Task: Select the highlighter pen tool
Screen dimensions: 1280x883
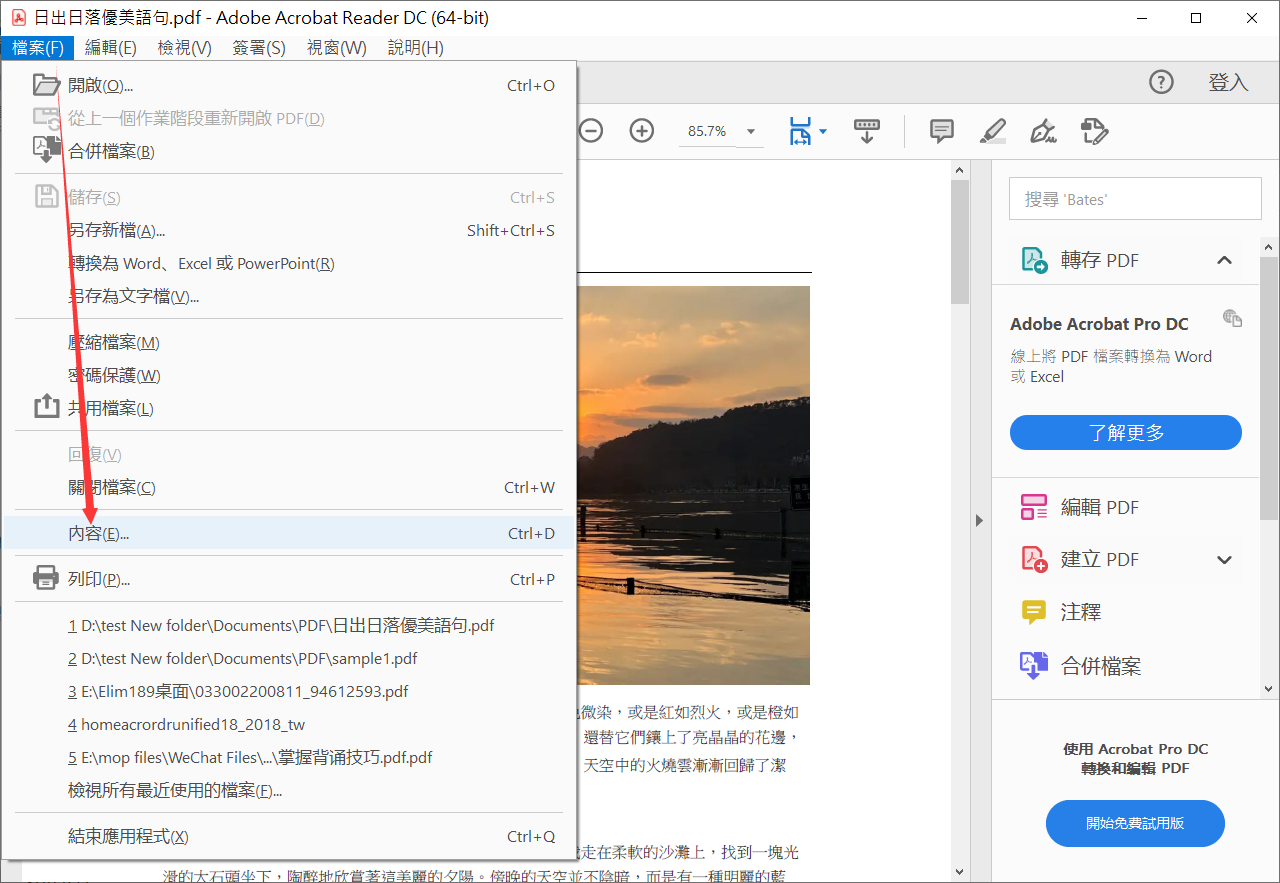Action: coord(993,131)
